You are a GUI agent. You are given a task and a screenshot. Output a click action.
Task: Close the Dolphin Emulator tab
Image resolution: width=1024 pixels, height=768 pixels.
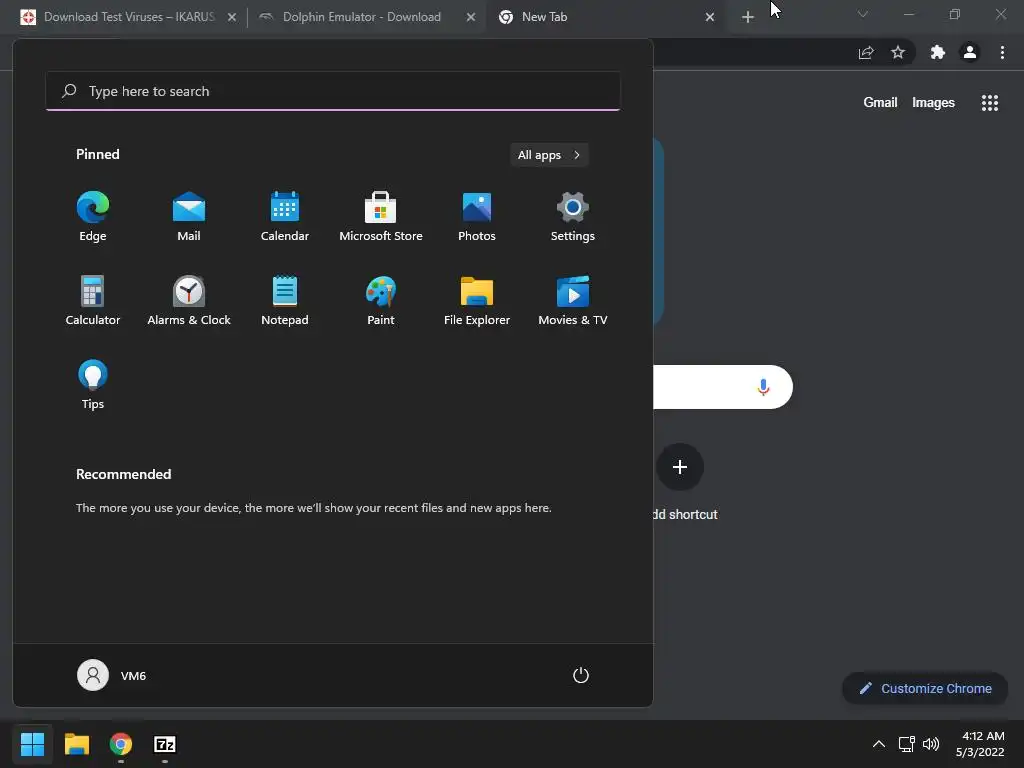(471, 17)
